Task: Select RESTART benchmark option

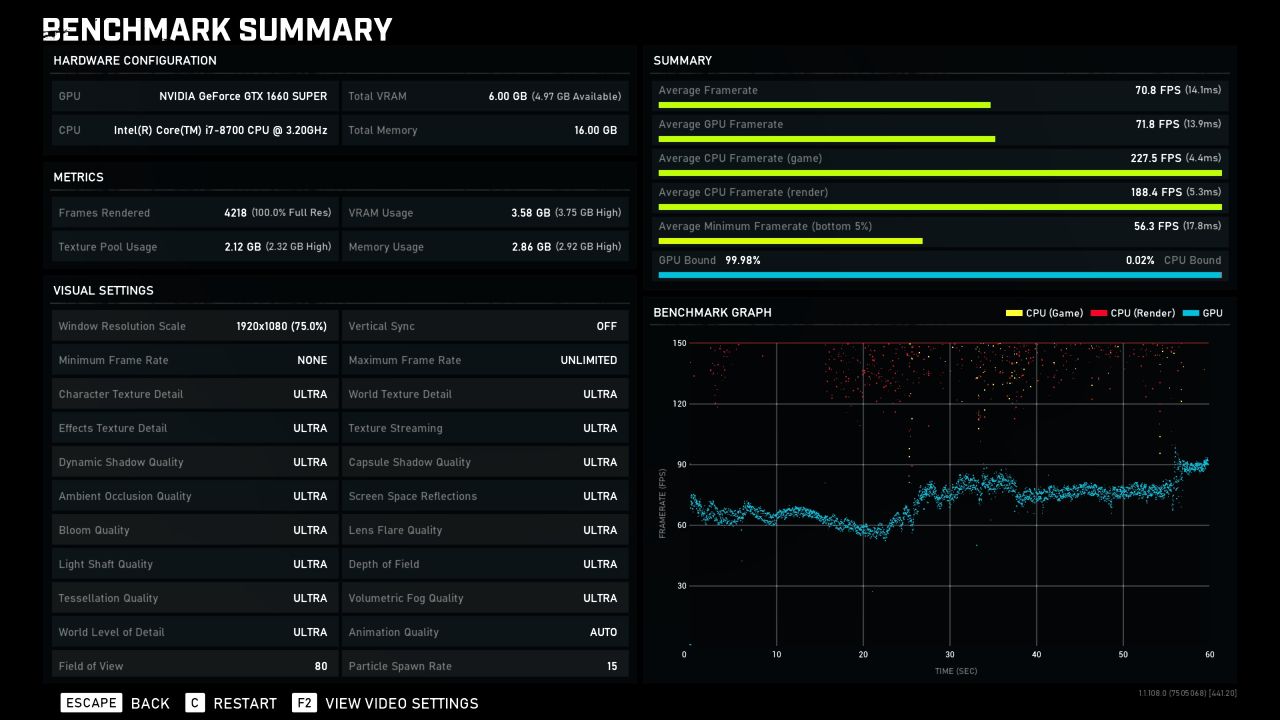Action: [x=245, y=703]
